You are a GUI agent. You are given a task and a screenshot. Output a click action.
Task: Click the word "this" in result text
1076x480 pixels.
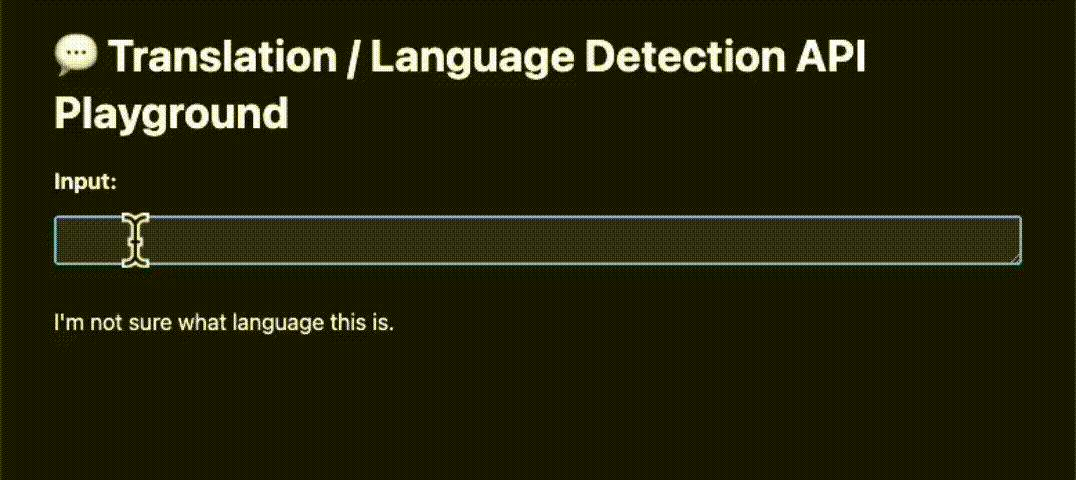point(333,323)
